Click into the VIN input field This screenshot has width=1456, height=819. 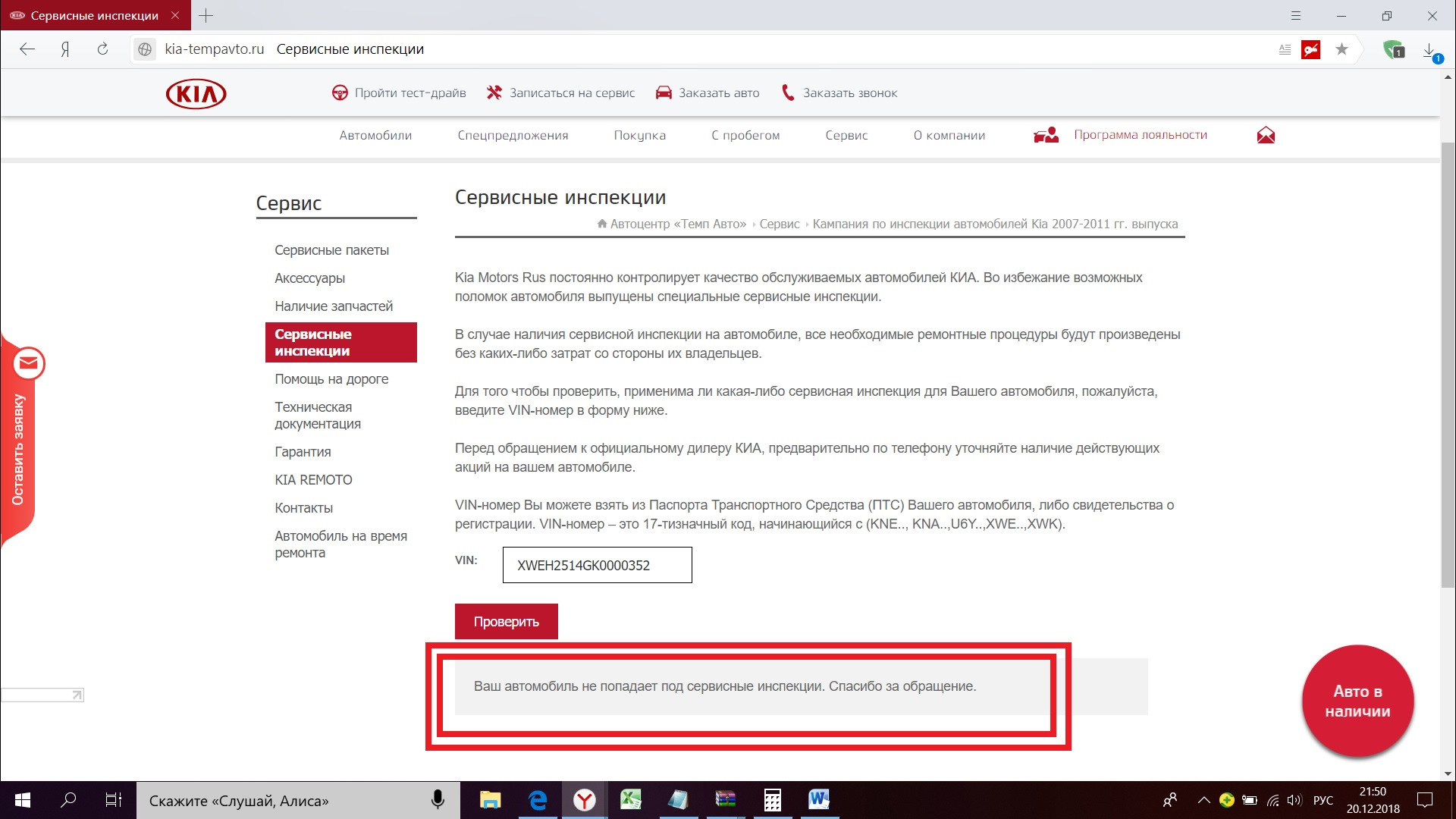(597, 565)
